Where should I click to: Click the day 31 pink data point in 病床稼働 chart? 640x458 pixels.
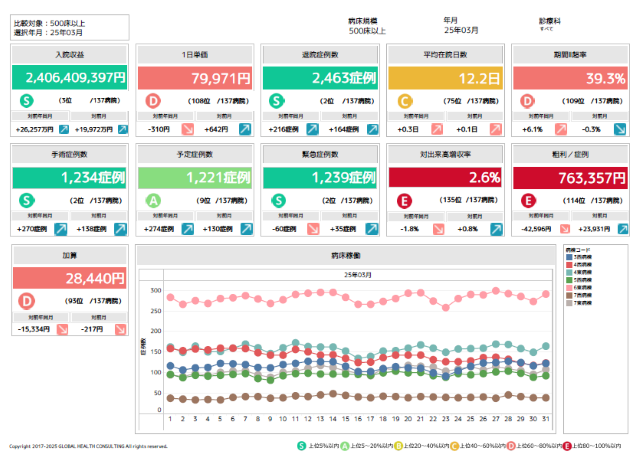[545, 294]
